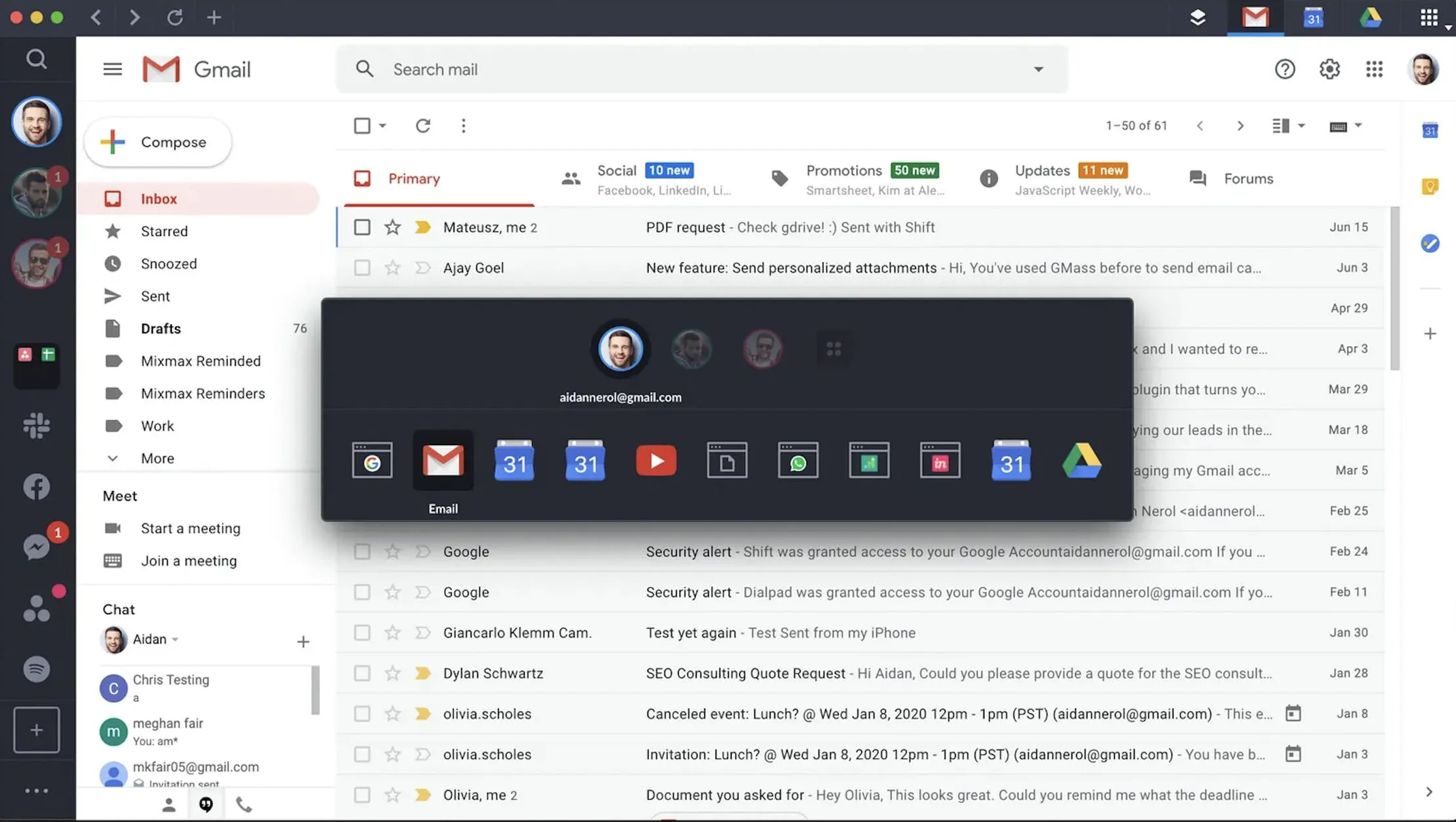Open the InVision icon in the switcher popup
The image size is (1456, 822).
(x=940, y=460)
